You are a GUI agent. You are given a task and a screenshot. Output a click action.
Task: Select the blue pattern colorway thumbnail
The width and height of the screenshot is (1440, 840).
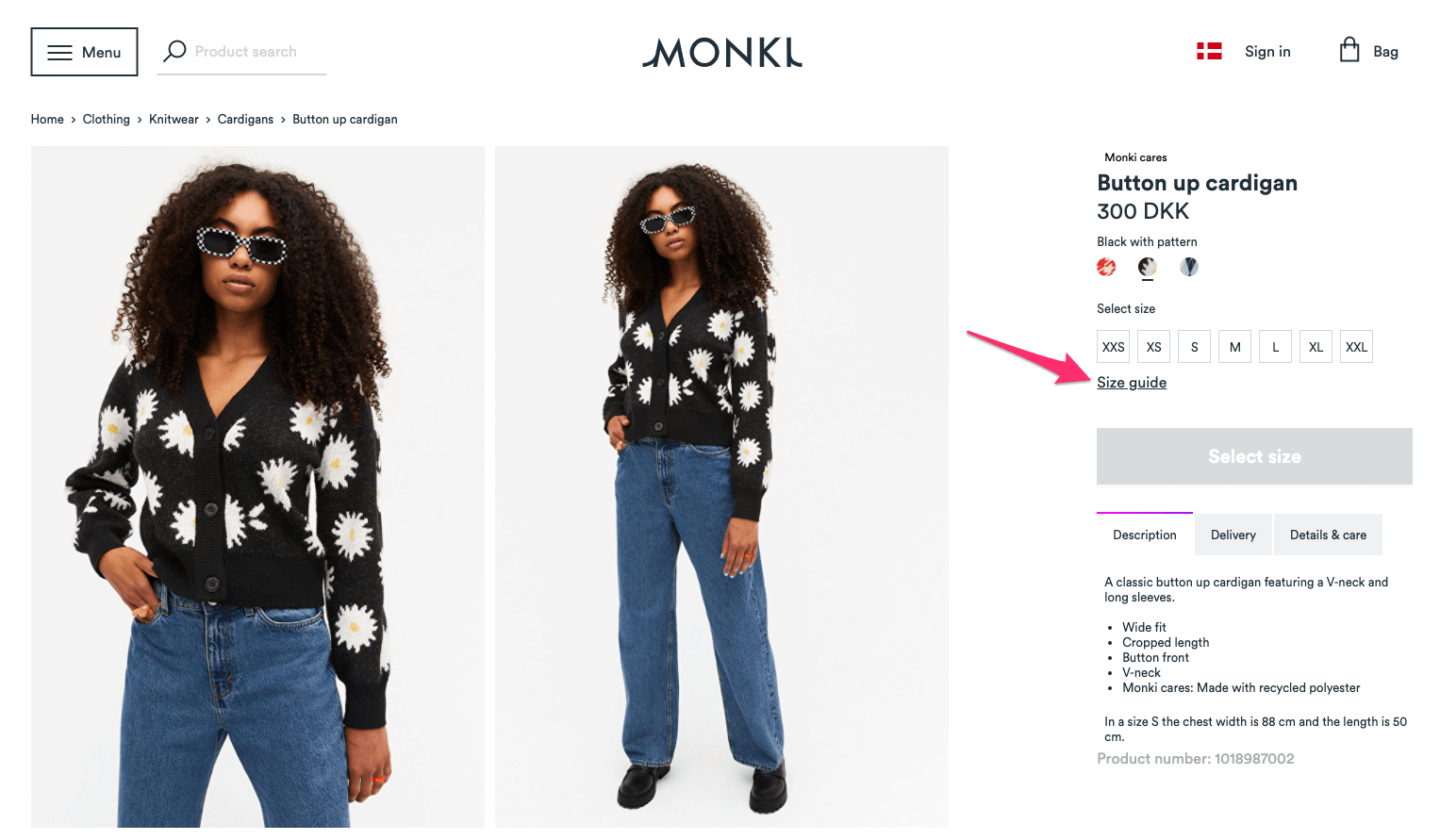click(x=1188, y=267)
